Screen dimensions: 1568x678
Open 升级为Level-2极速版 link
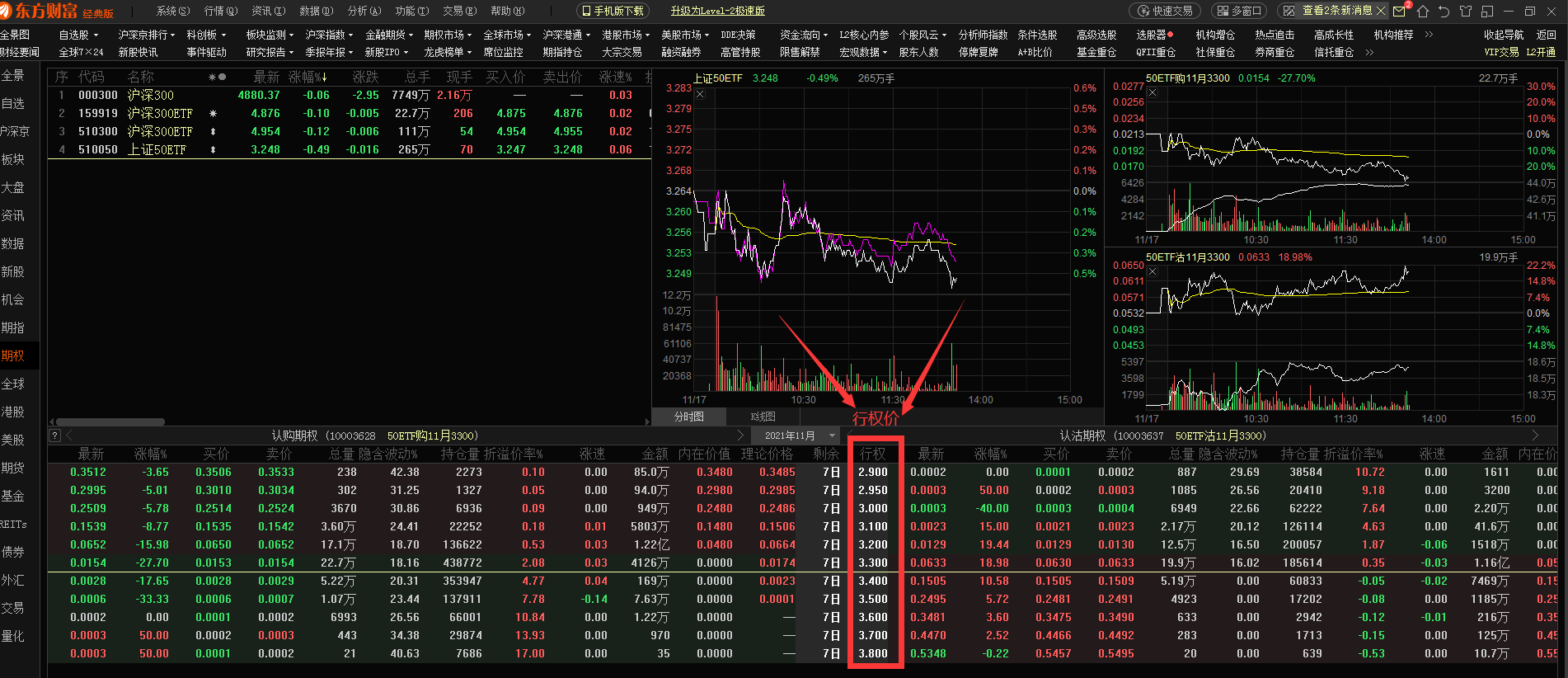tap(718, 11)
